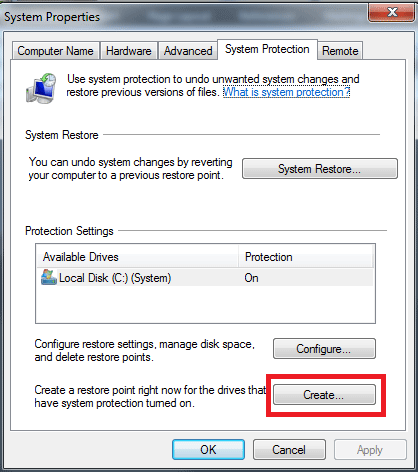Switch to the Computer Name tab
This screenshot has width=418, height=472.
point(55,51)
